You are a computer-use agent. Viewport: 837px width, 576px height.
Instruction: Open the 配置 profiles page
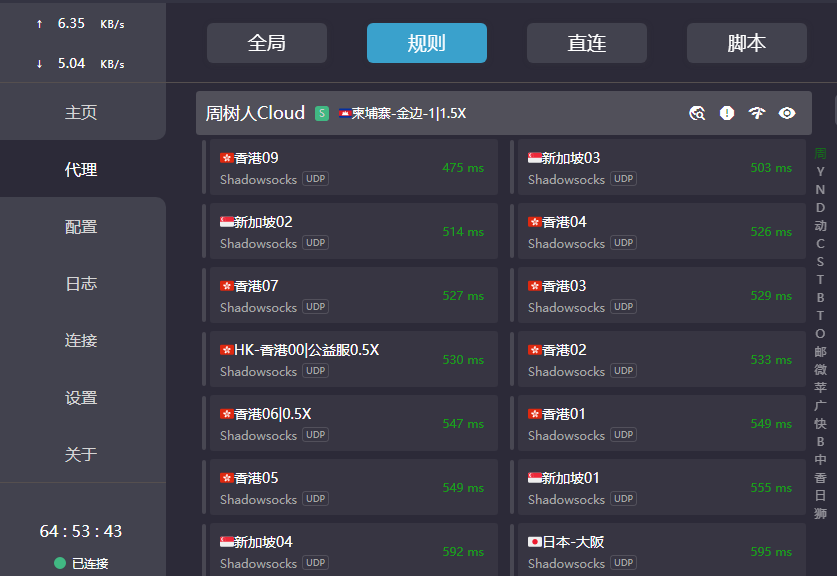point(81,227)
